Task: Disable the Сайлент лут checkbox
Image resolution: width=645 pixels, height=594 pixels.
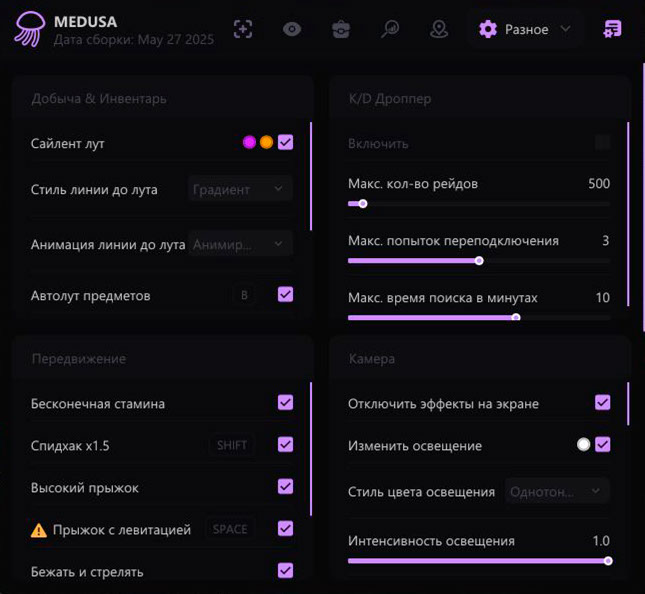Action: (286, 142)
